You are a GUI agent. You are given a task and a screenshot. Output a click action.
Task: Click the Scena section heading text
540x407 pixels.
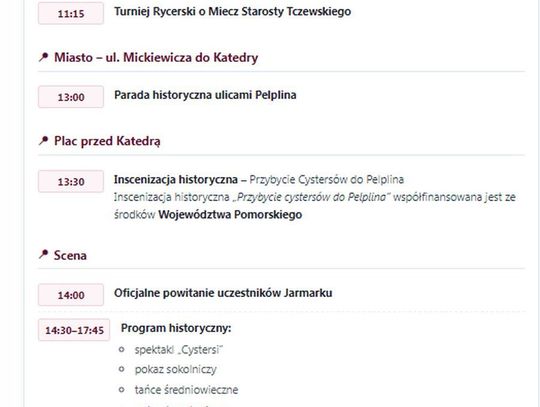(70, 255)
